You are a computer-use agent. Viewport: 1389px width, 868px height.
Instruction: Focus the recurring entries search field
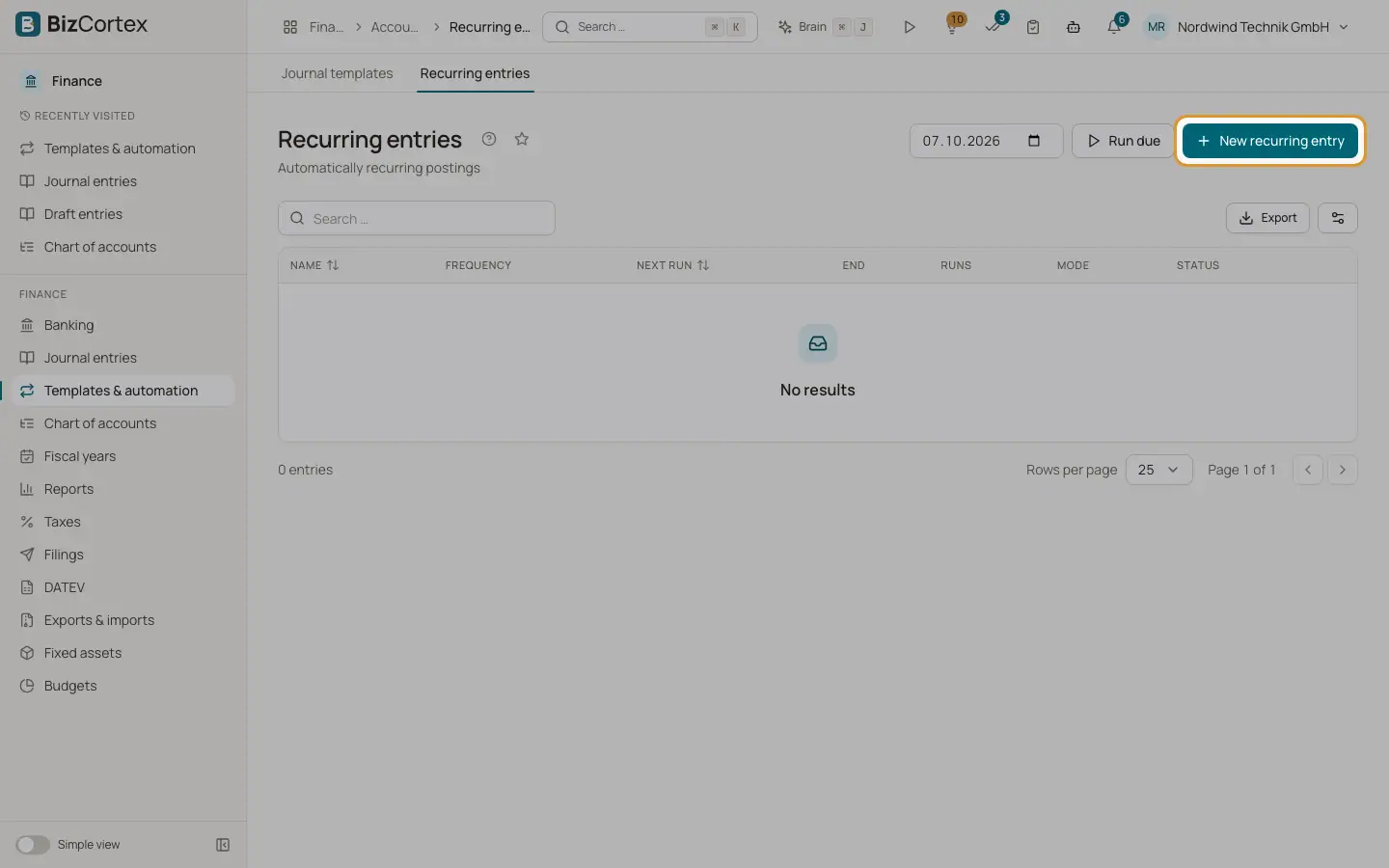(x=417, y=218)
